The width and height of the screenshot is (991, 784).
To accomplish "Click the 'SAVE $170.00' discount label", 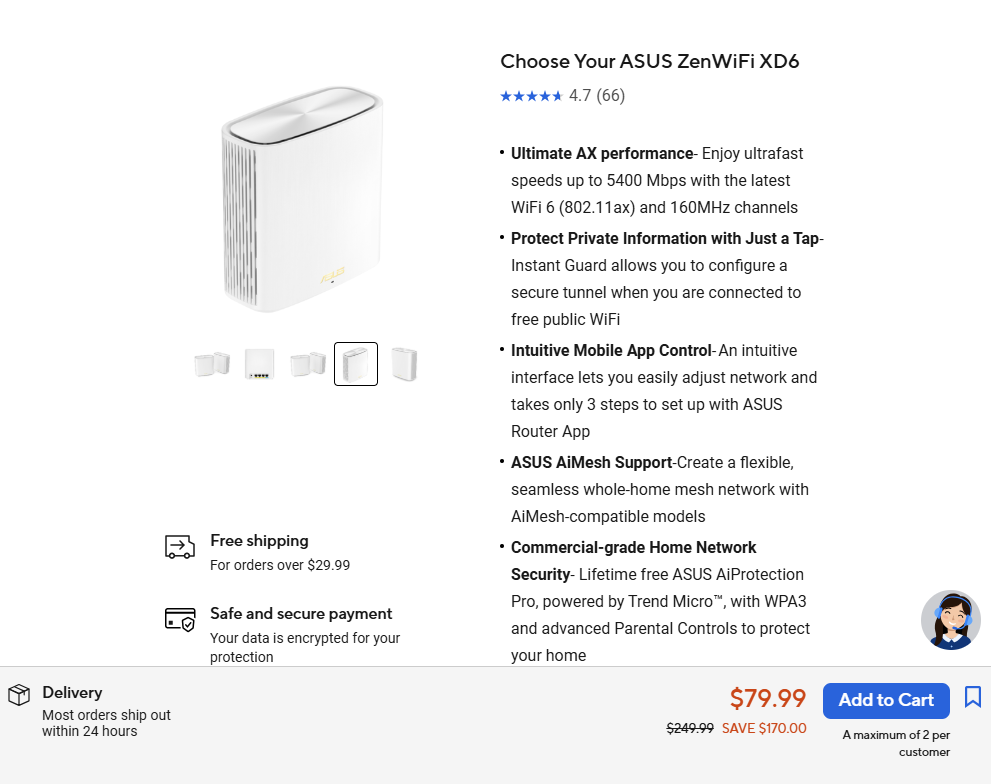I will point(764,728).
